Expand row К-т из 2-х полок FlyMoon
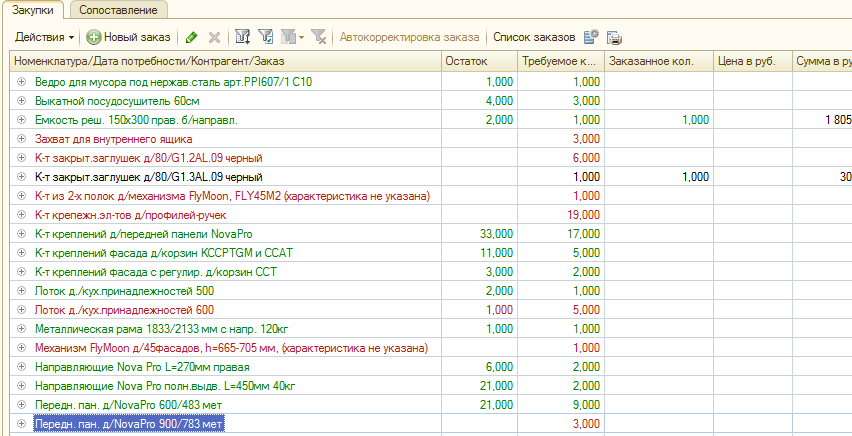The image size is (852, 436). [21, 196]
